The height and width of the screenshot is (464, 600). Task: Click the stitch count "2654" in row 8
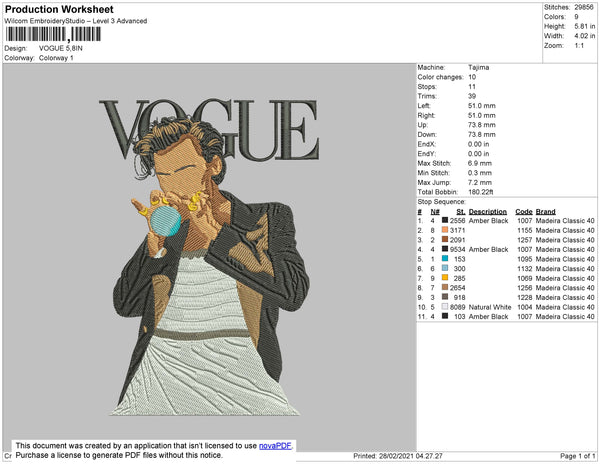point(457,288)
